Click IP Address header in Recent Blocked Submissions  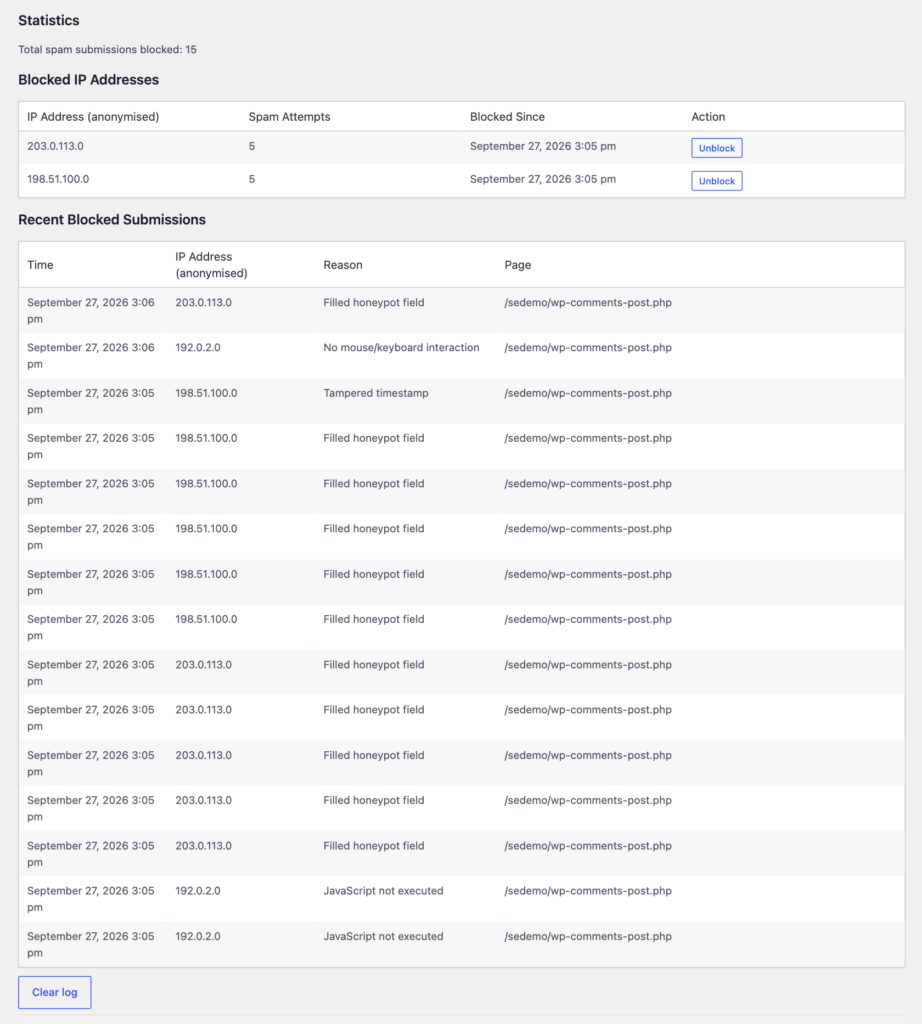click(x=212, y=264)
